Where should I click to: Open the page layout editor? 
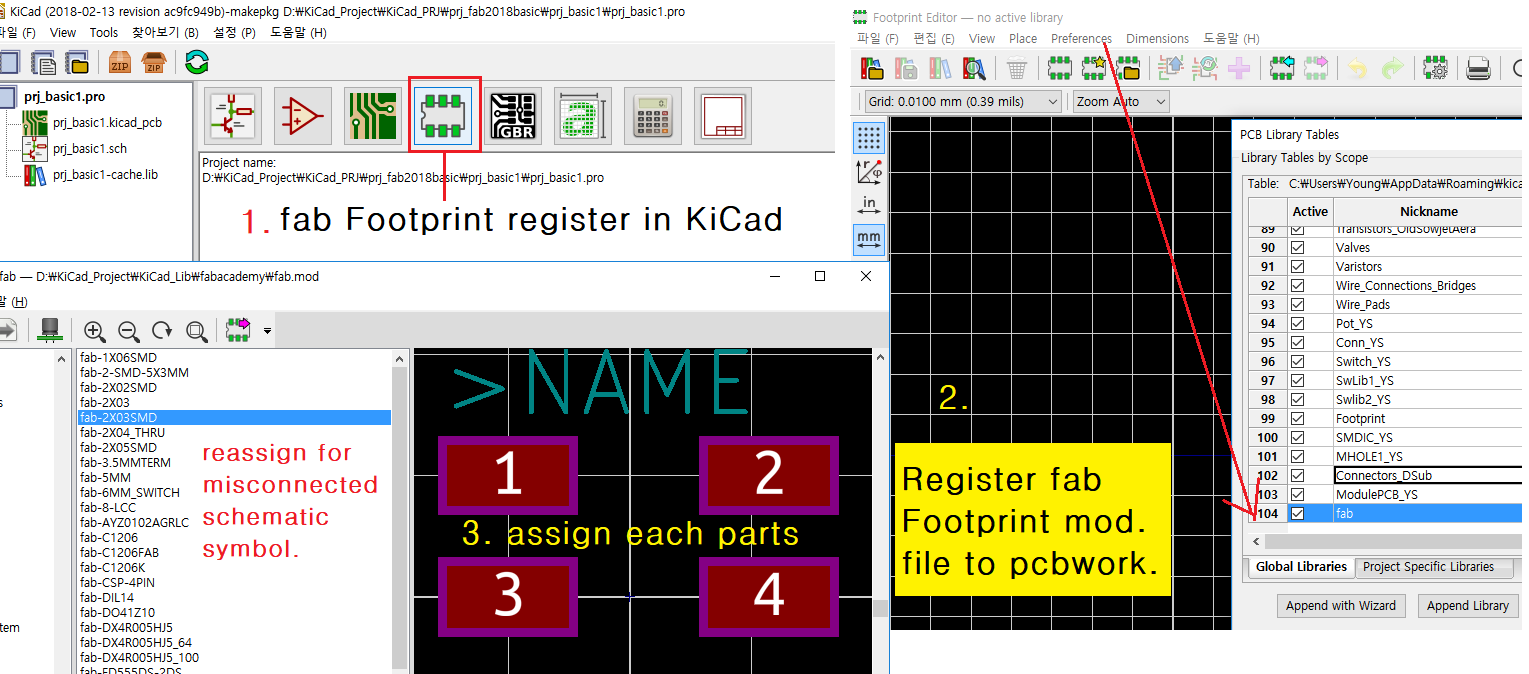723,117
